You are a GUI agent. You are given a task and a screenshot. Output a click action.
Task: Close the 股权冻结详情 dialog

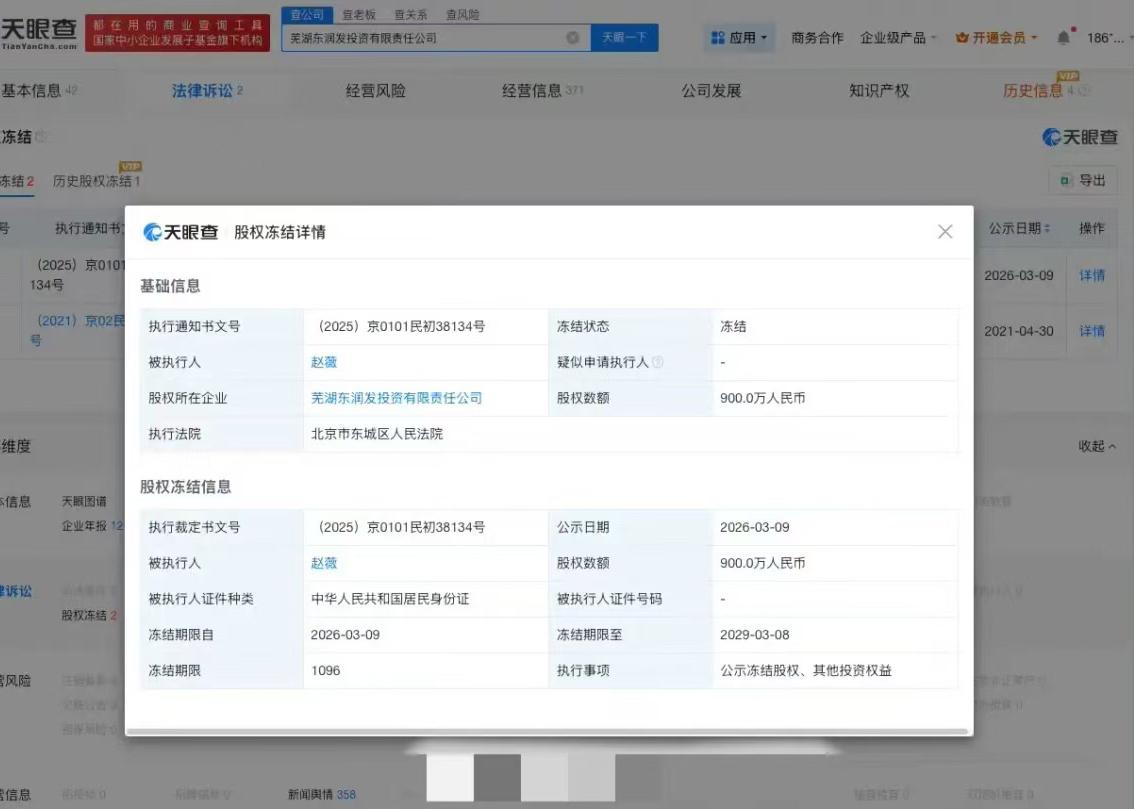[x=945, y=232]
